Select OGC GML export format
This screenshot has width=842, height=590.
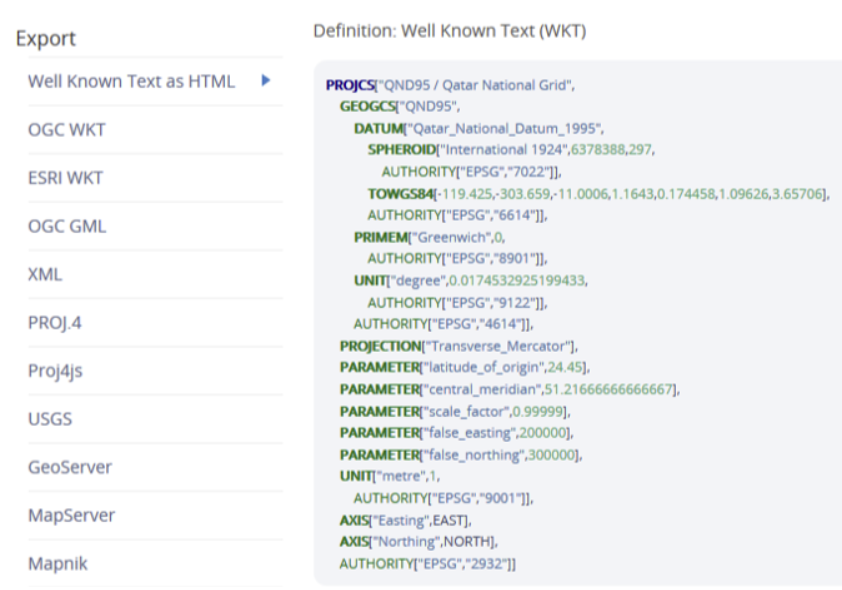66,226
